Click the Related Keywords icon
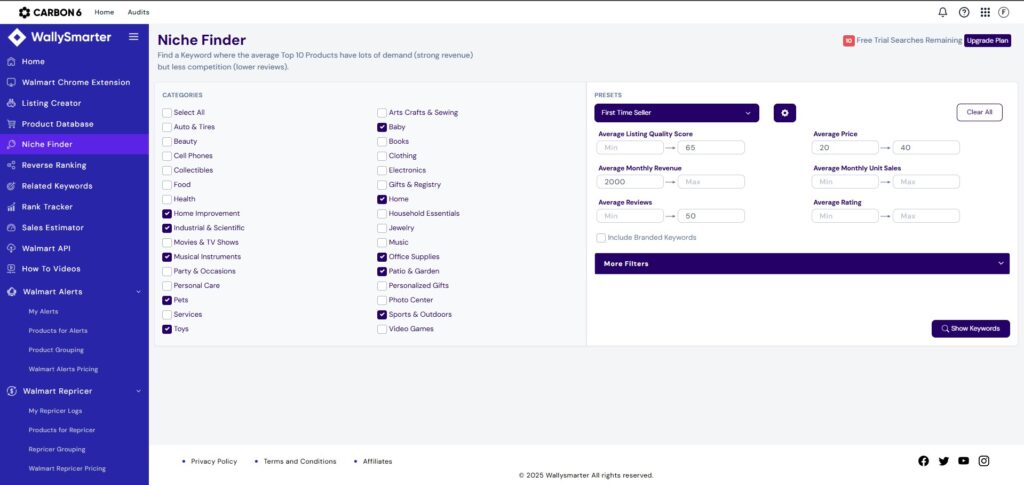This screenshot has width=1024, height=485. point(11,186)
